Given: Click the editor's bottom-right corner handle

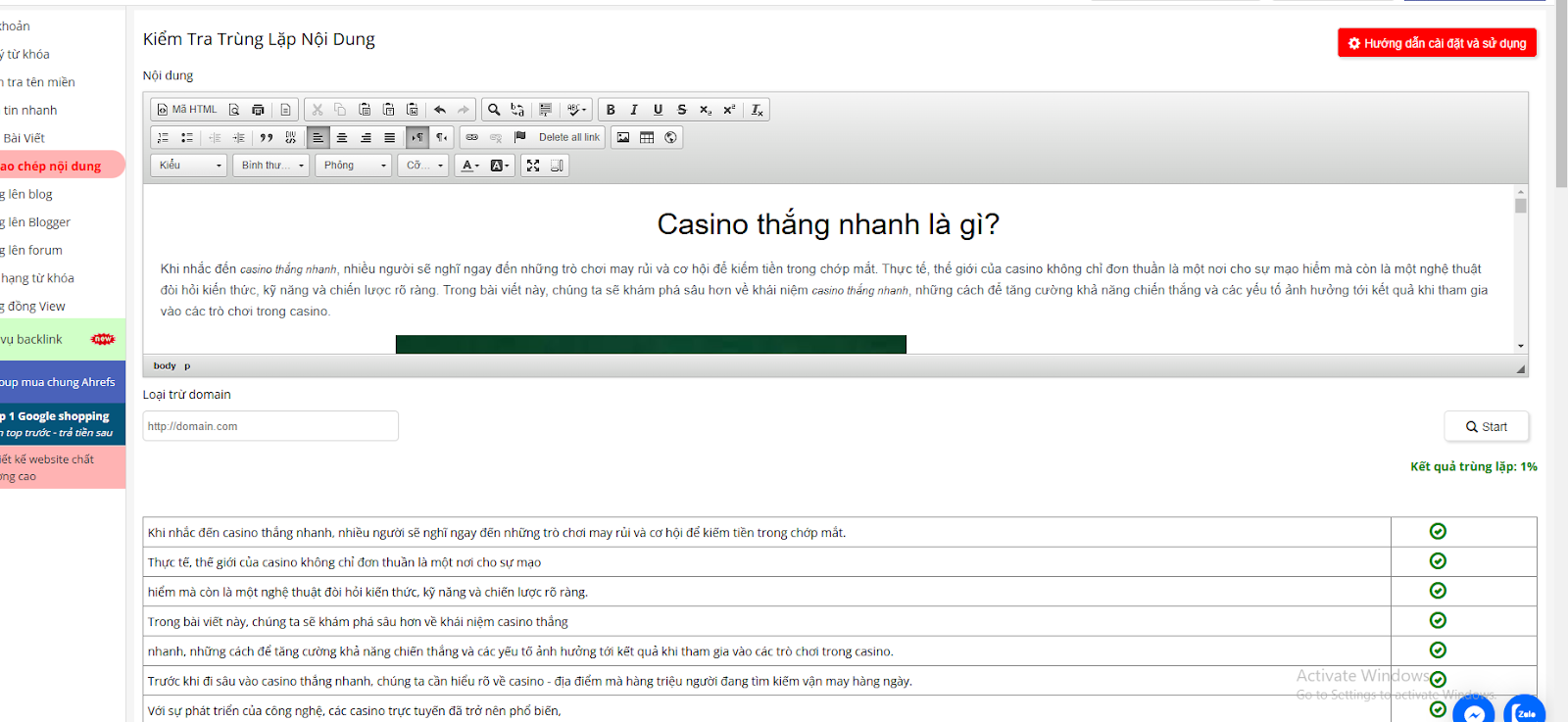Looking at the screenshot, I should (1521, 368).
